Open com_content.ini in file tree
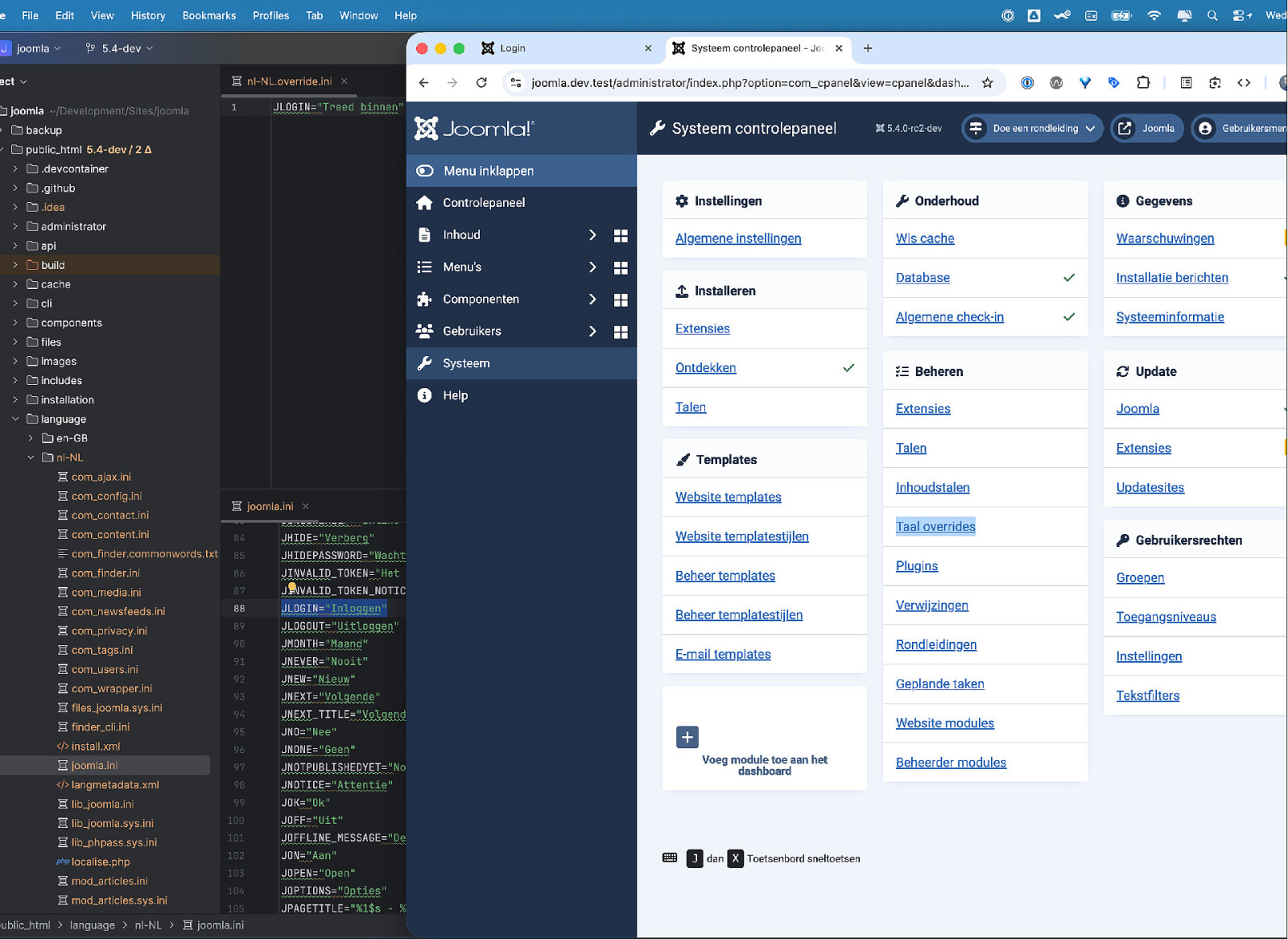1288x939 pixels. [110, 535]
